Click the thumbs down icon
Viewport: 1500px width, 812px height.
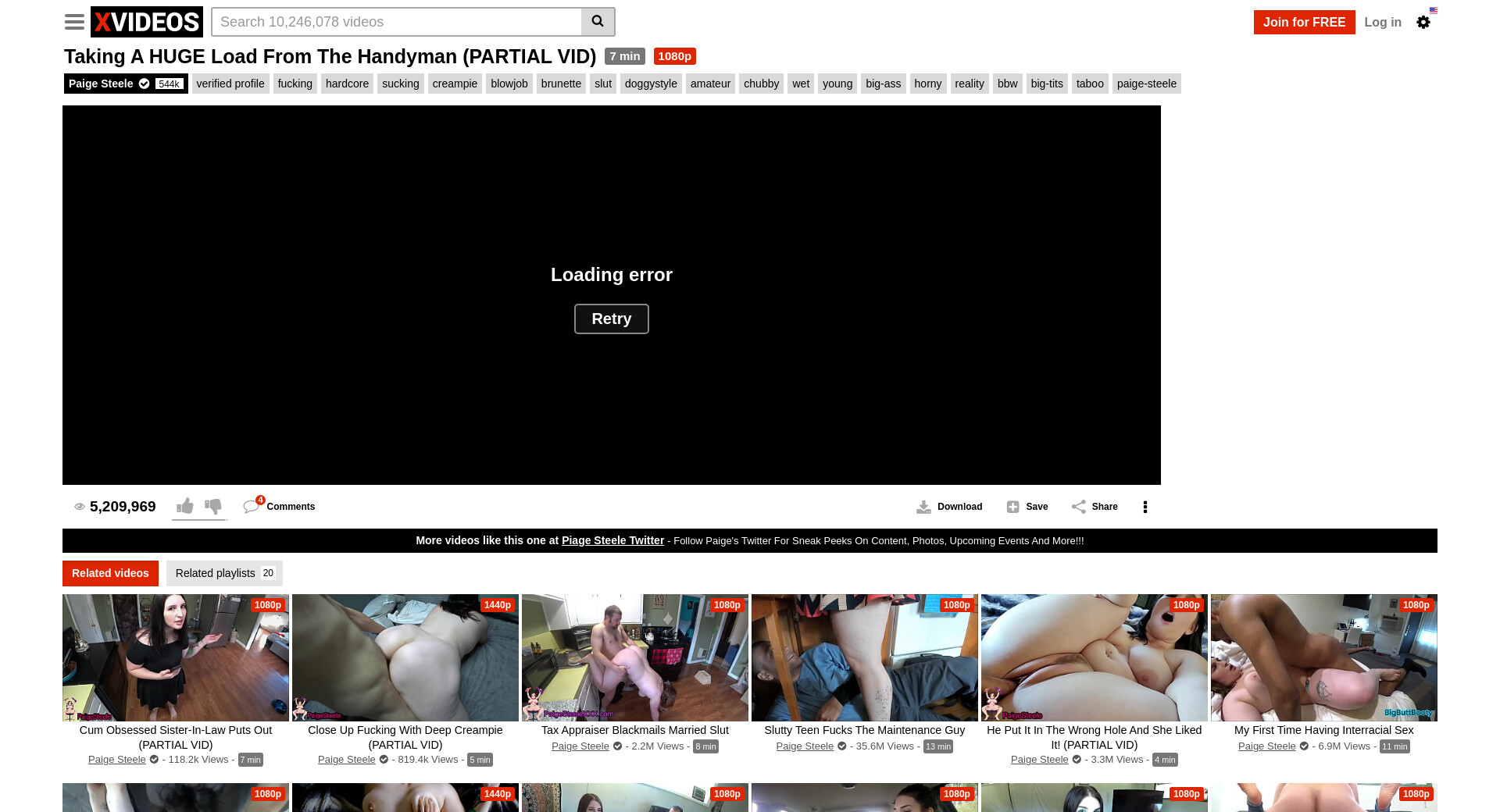pos(213,507)
